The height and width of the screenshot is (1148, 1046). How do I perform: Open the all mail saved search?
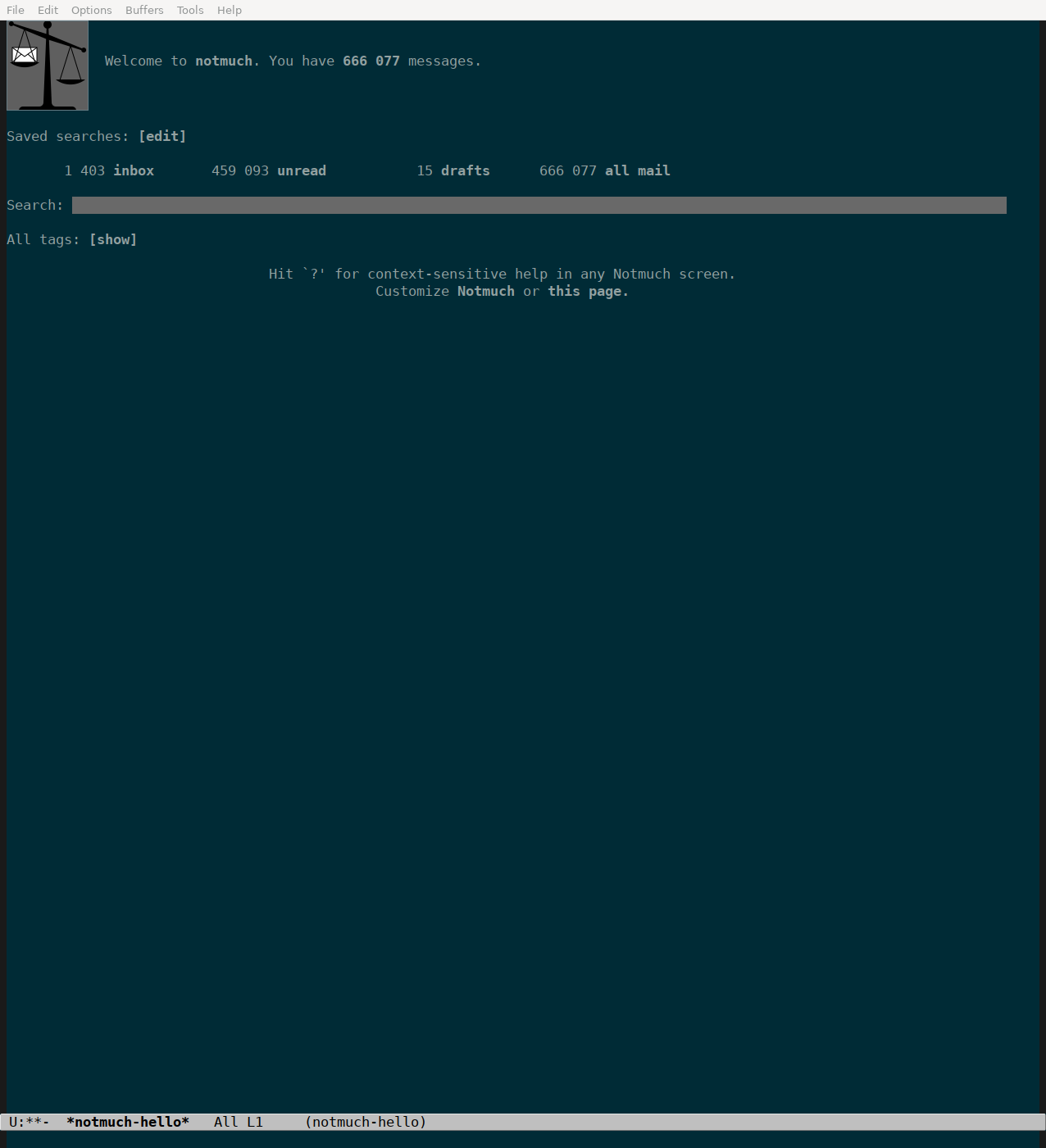click(x=638, y=170)
